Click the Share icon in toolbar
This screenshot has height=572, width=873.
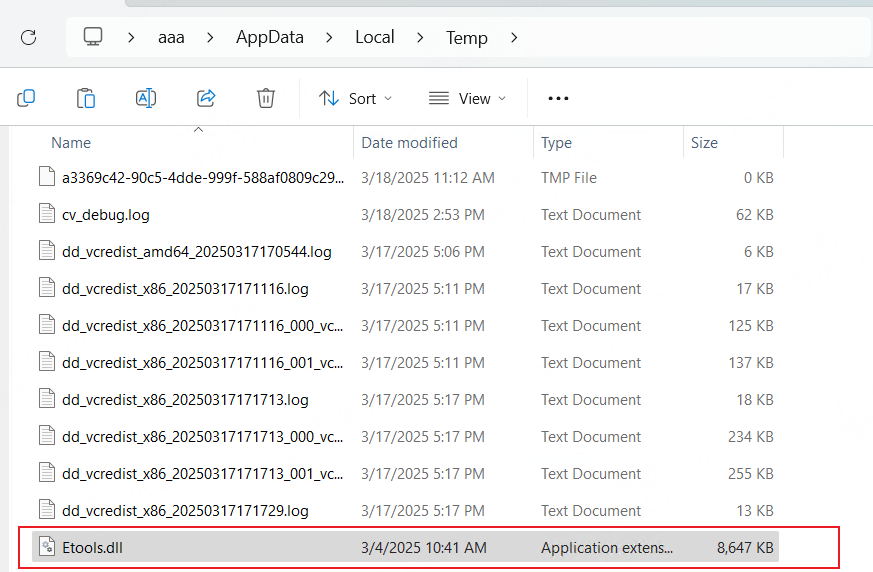[206, 98]
